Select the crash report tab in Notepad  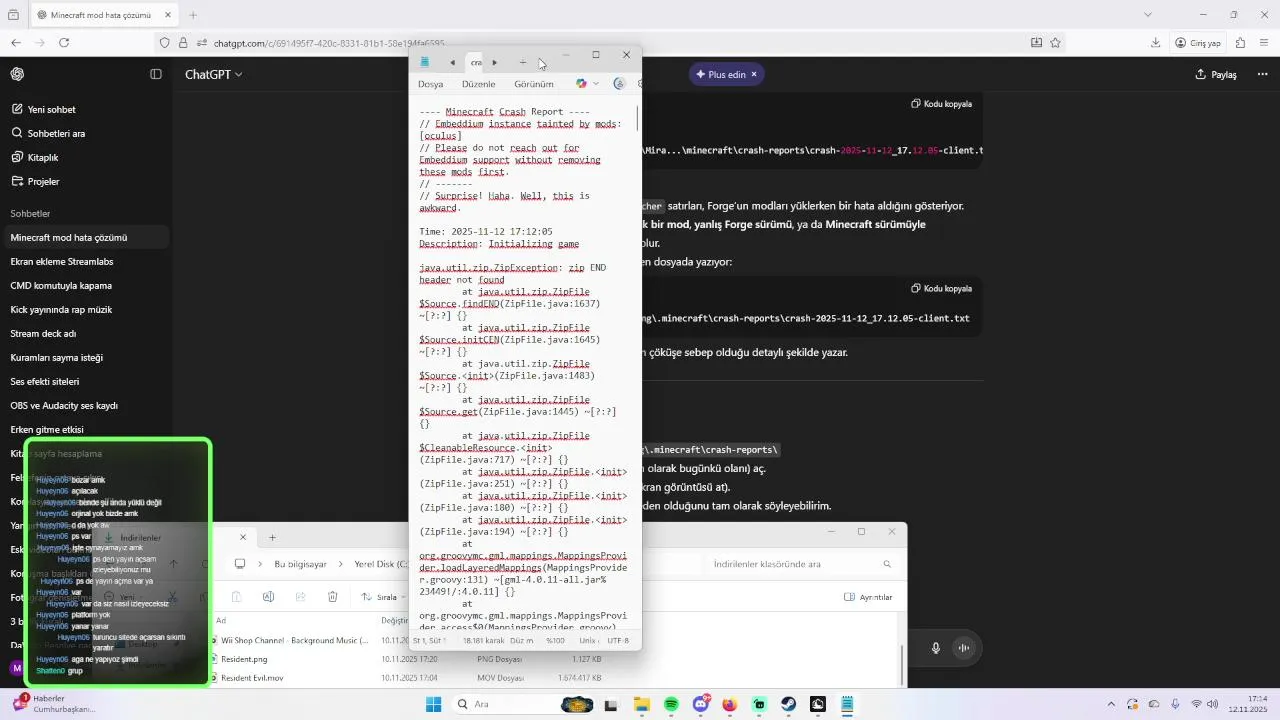click(x=476, y=62)
